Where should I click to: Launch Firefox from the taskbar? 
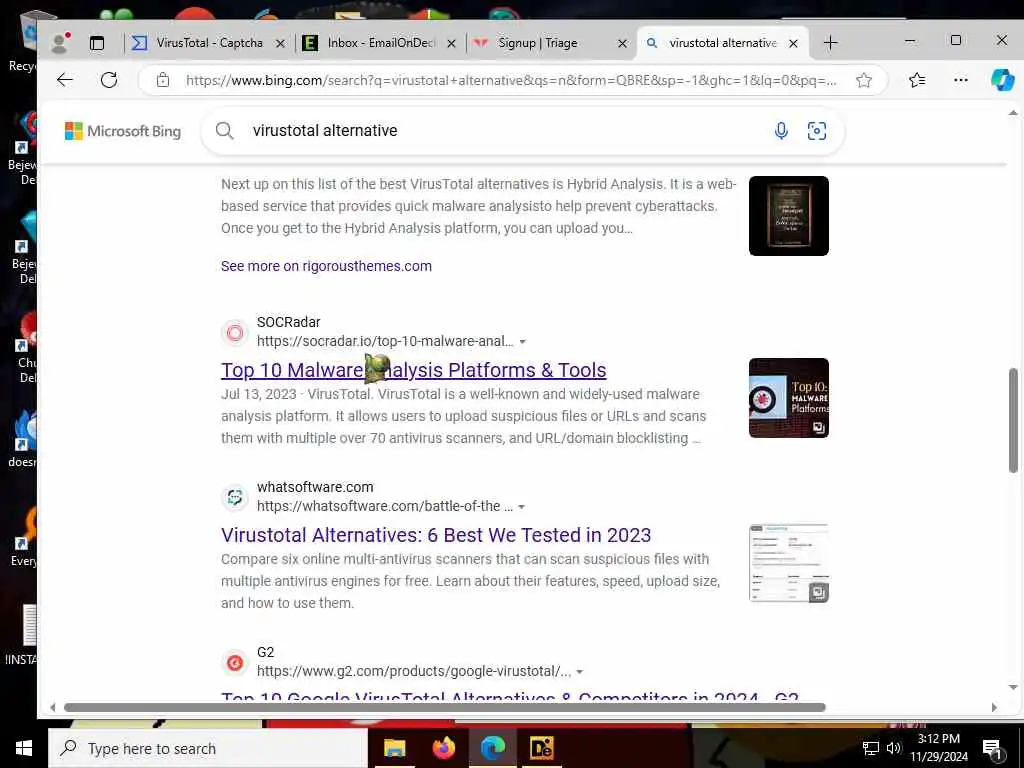[x=443, y=748]
